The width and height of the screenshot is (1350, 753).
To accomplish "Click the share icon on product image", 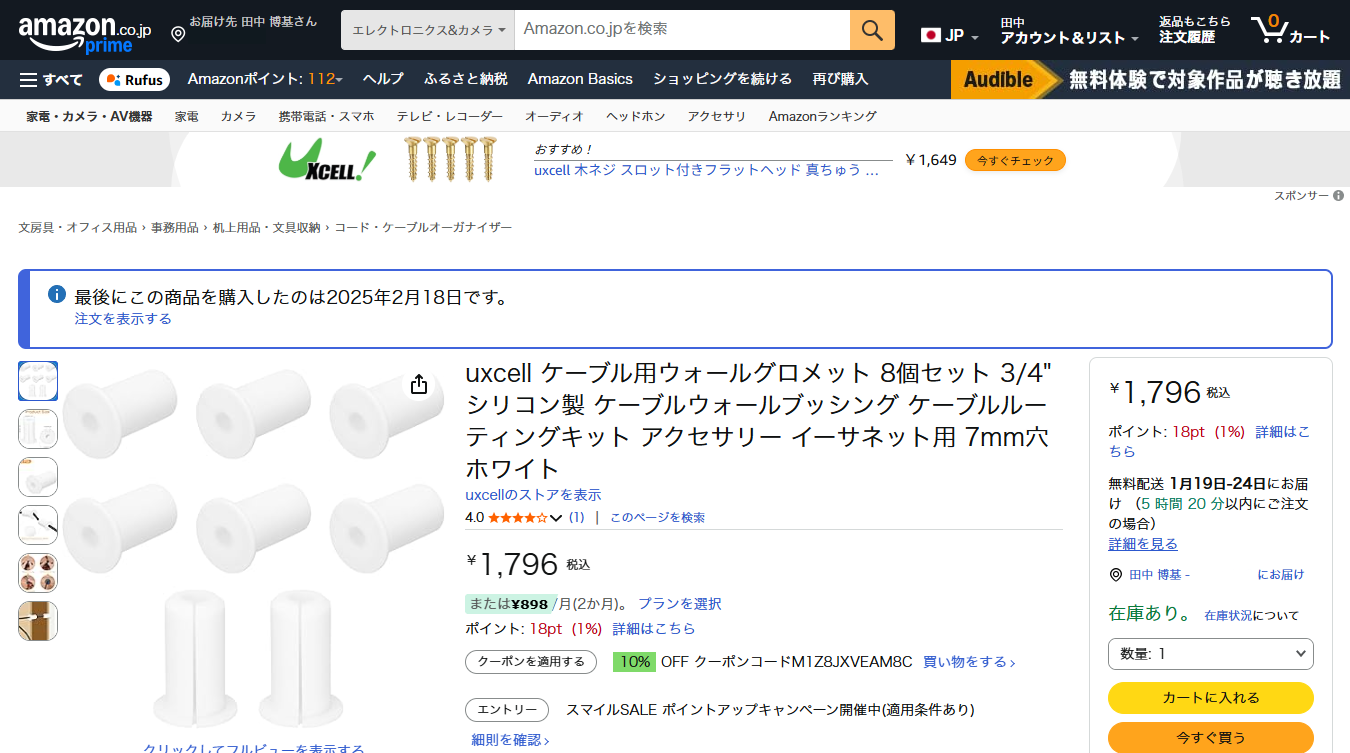I will click(x=419, y=385).
